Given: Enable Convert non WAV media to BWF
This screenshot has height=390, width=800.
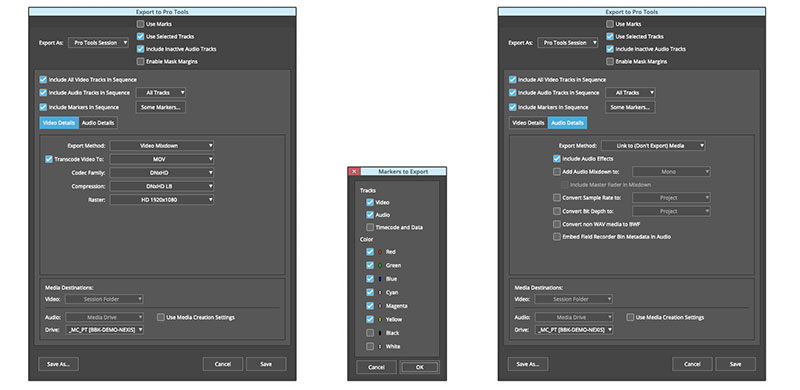Looking at the screenshot, I should (x=557, y=224).
